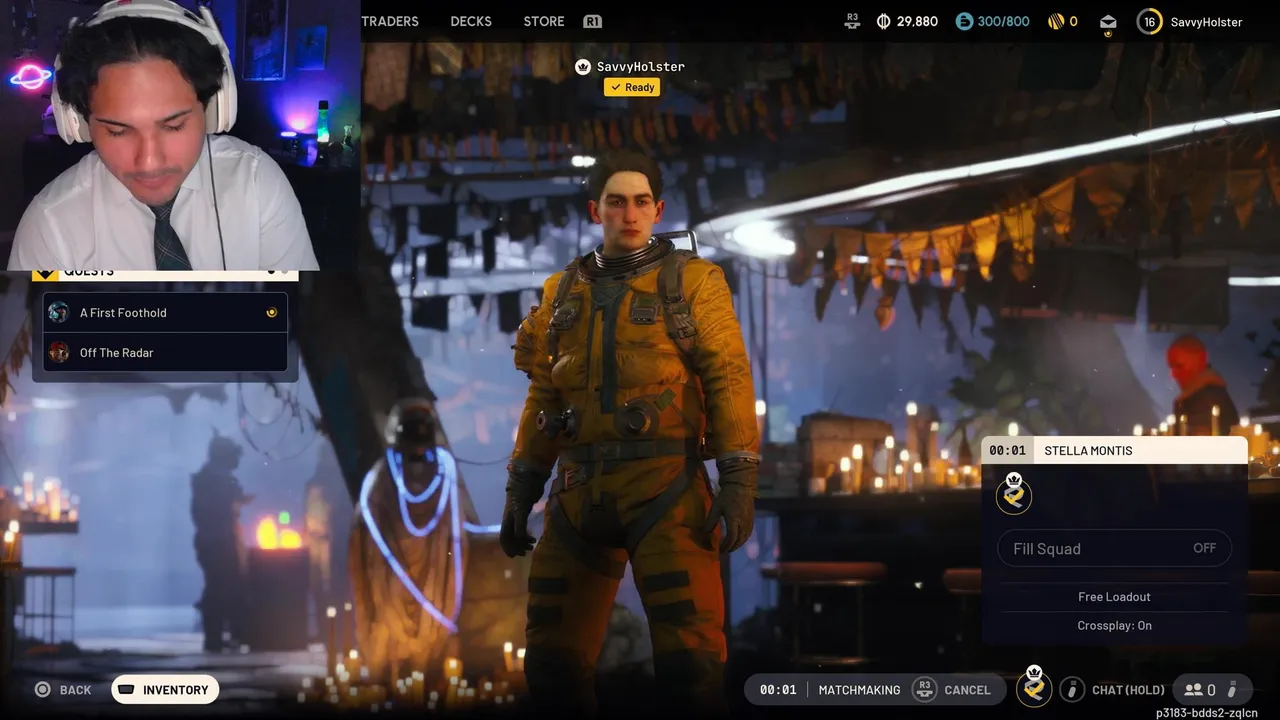The height and width of the screenshot is (720, 1280).
Task: Click the touchpad icon on Inventory button
Action: click(x=127, y=689)
